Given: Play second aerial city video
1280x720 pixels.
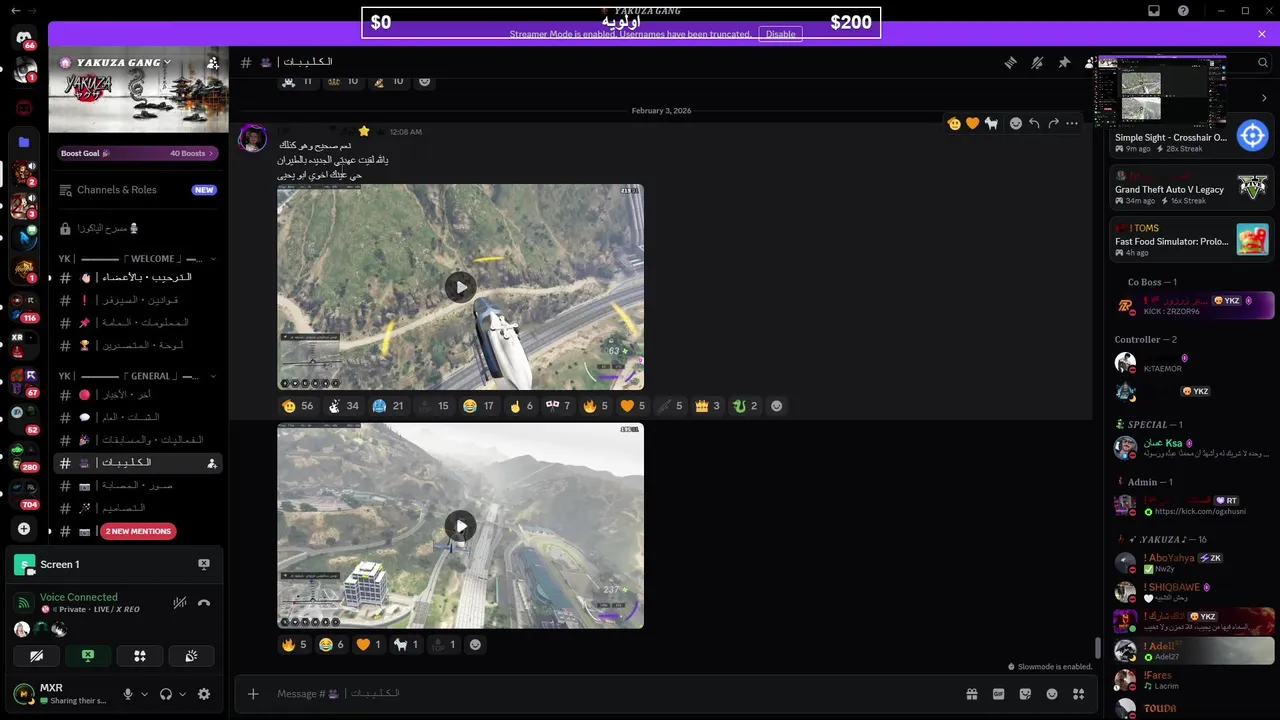Looking at the screenshot, I should [x=460, y=526].
